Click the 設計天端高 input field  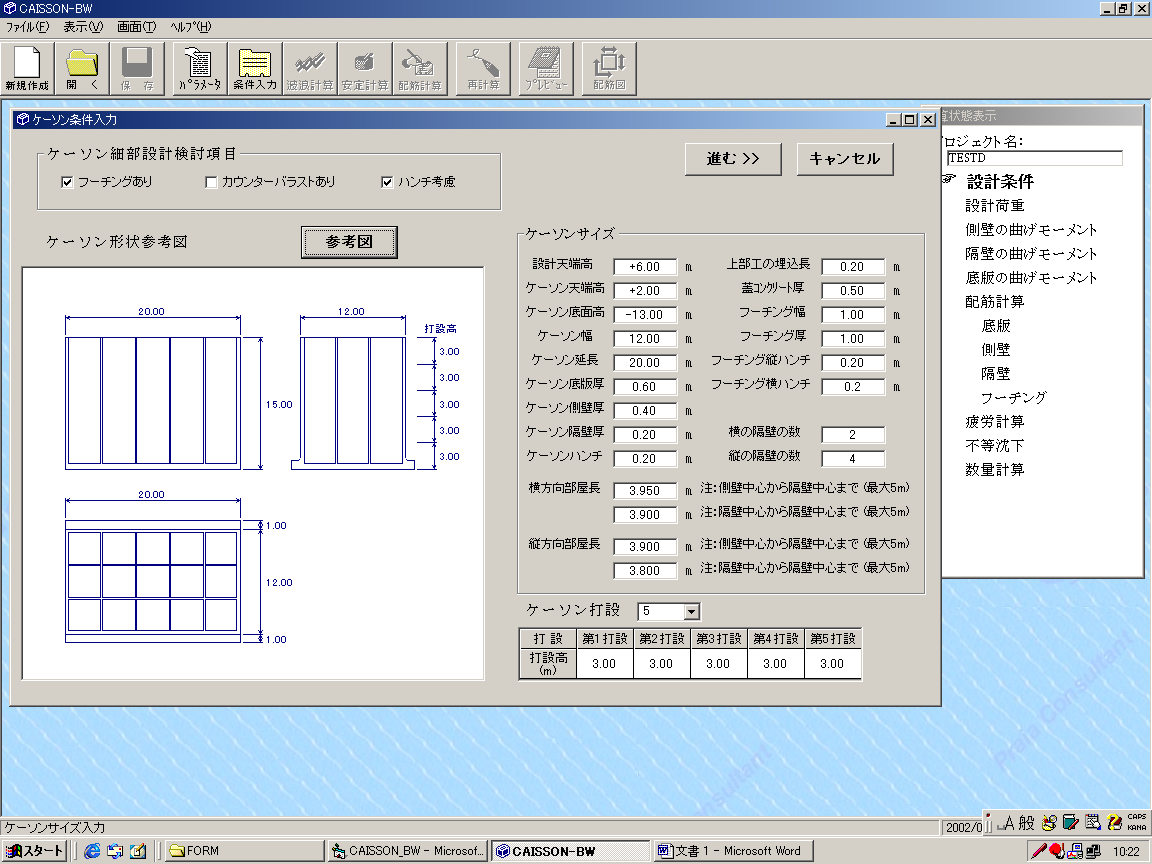644,267
